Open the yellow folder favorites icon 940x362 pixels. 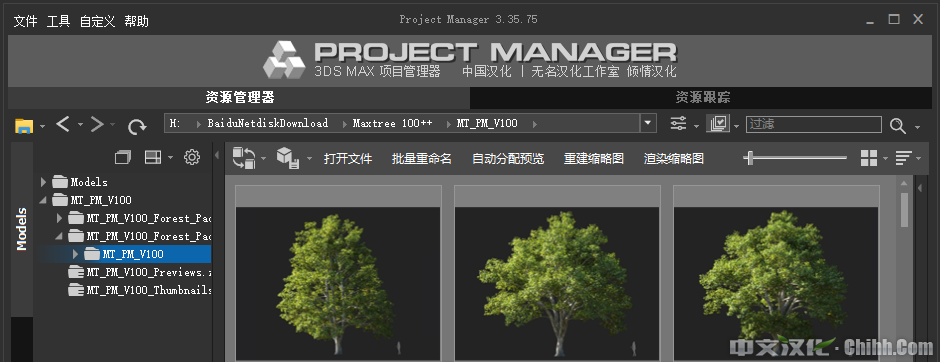click(24, 125)
